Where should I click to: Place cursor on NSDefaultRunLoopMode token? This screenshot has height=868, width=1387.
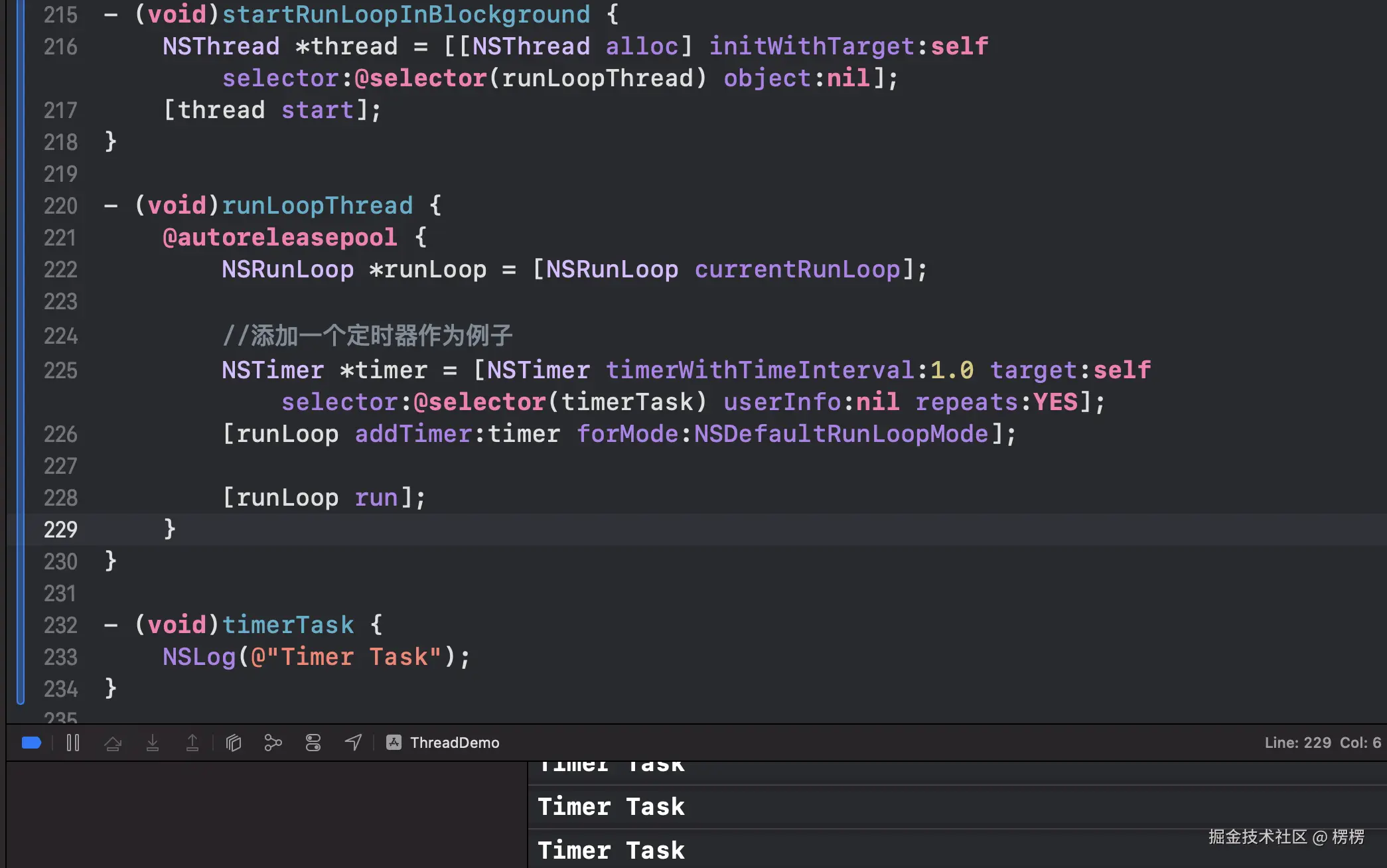click(841, 434)
